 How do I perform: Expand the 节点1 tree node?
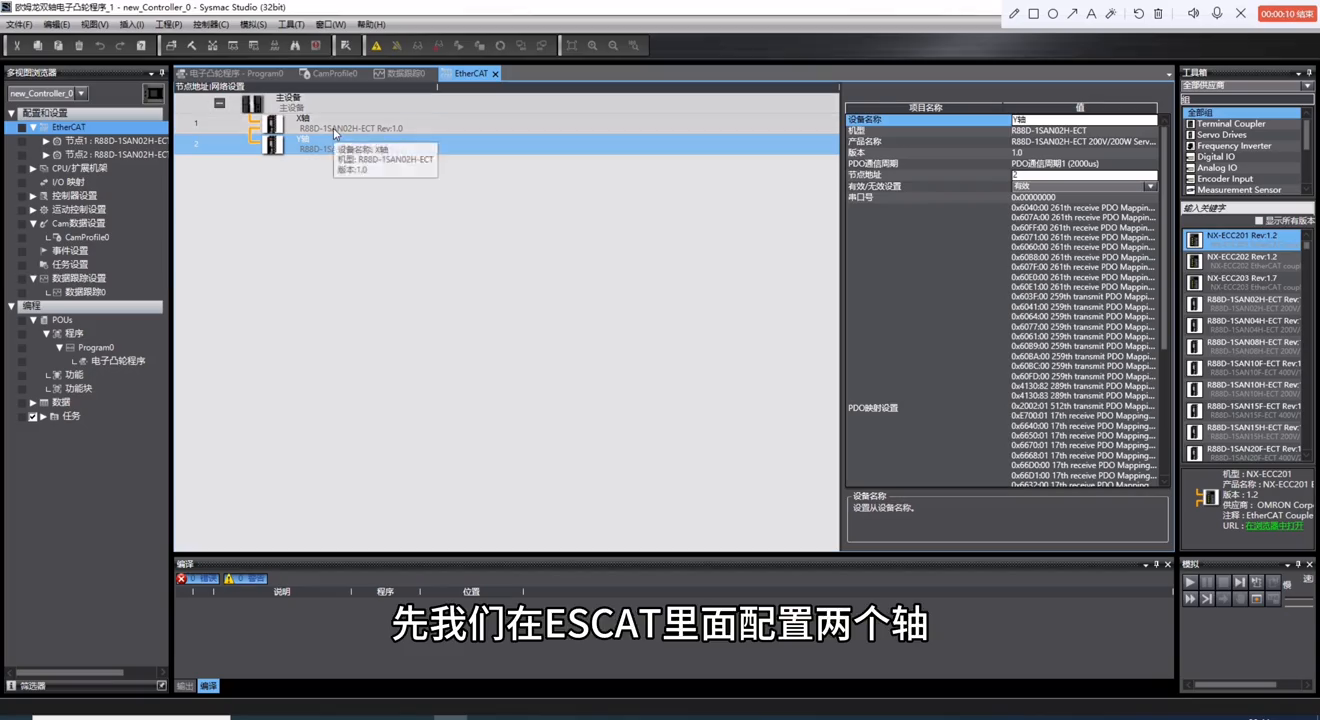tap(46, 141)
